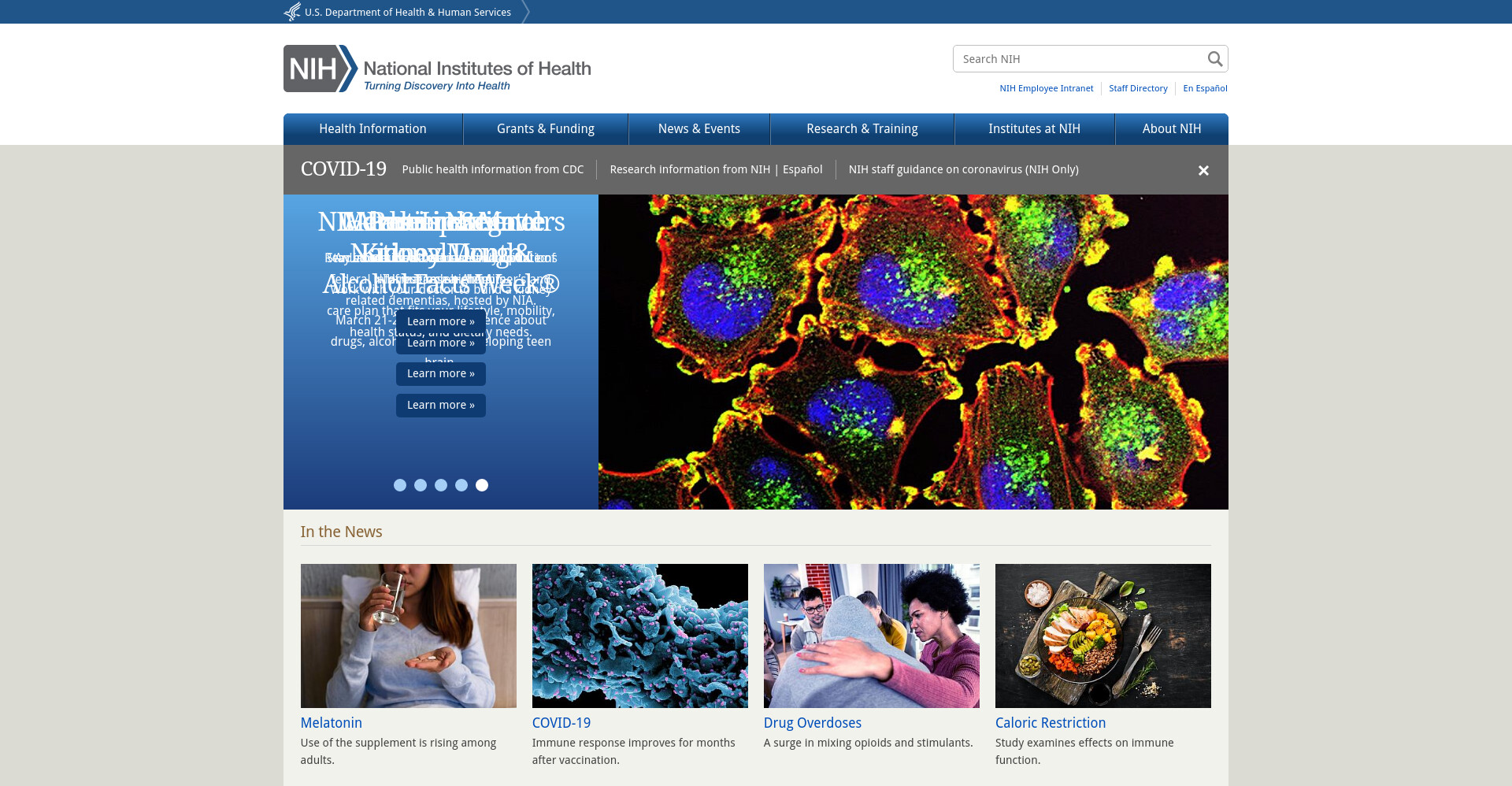Open the Health Information menu
The image size is (1512, 786).
tap(372, 129)
